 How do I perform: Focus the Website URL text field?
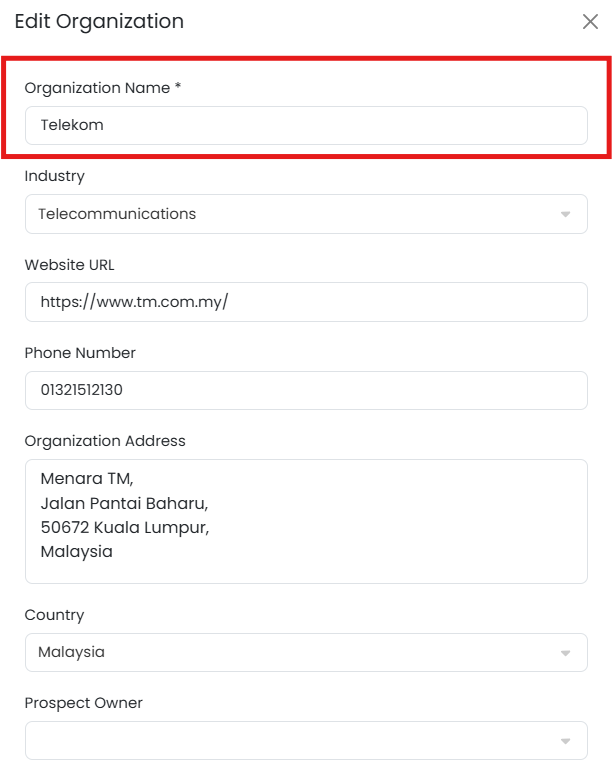pos(305,302)
